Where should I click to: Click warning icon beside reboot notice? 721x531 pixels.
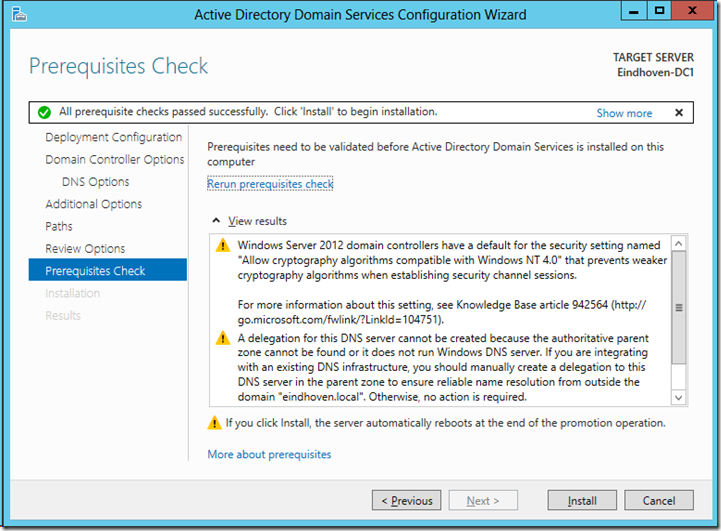pos(214,423)
